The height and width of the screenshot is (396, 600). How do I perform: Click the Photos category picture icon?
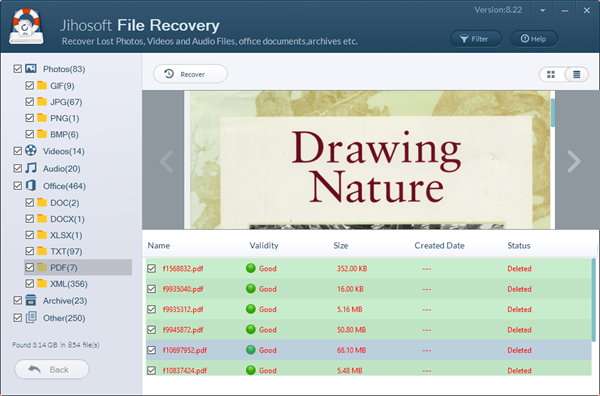point(31,68)
